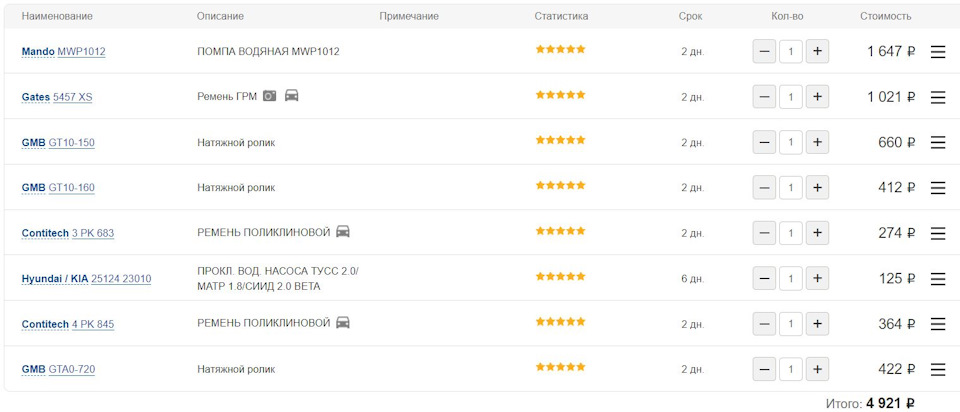The width and height of the screenshot is (960, 412).
Task: Decrease quantity of Contitech 3 PK 683
Action: 764,233
